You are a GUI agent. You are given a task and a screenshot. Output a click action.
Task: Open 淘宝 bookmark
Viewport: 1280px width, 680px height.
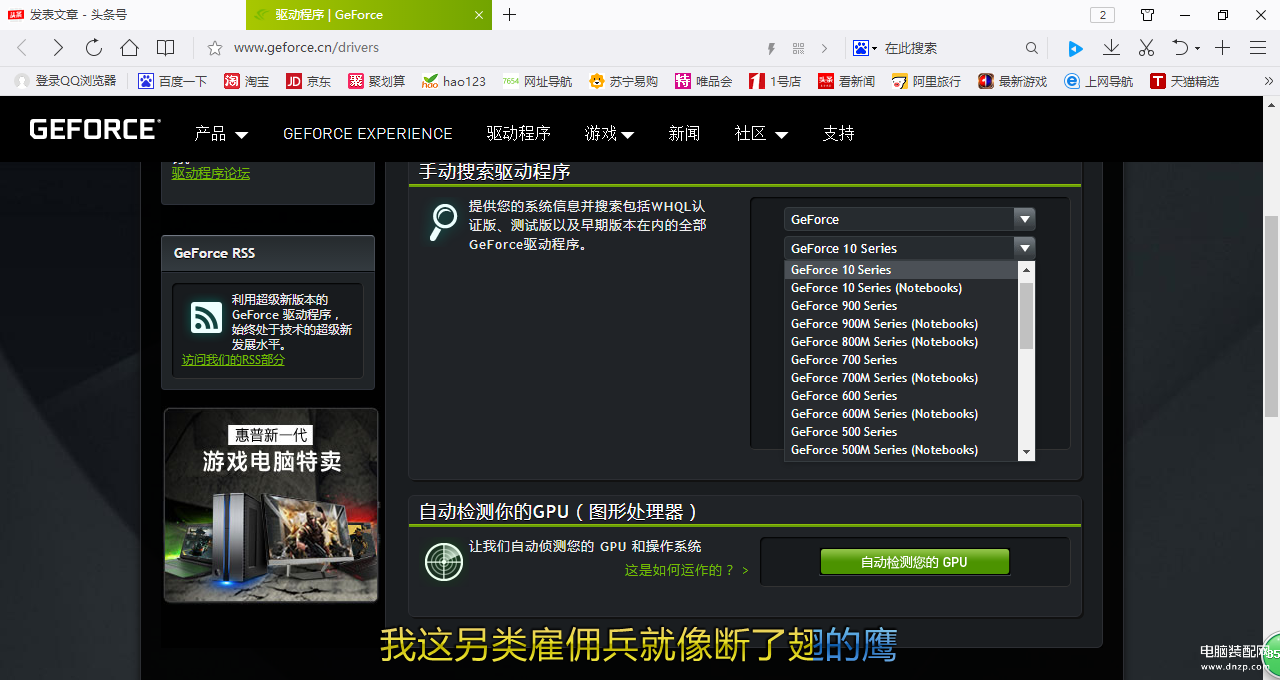point(247,81)
